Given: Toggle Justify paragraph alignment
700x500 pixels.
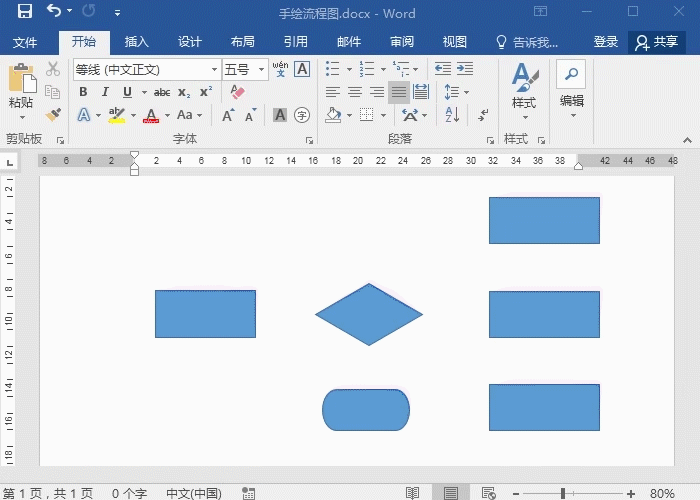Looking at the screenshot, I should (x=399, y=92).
